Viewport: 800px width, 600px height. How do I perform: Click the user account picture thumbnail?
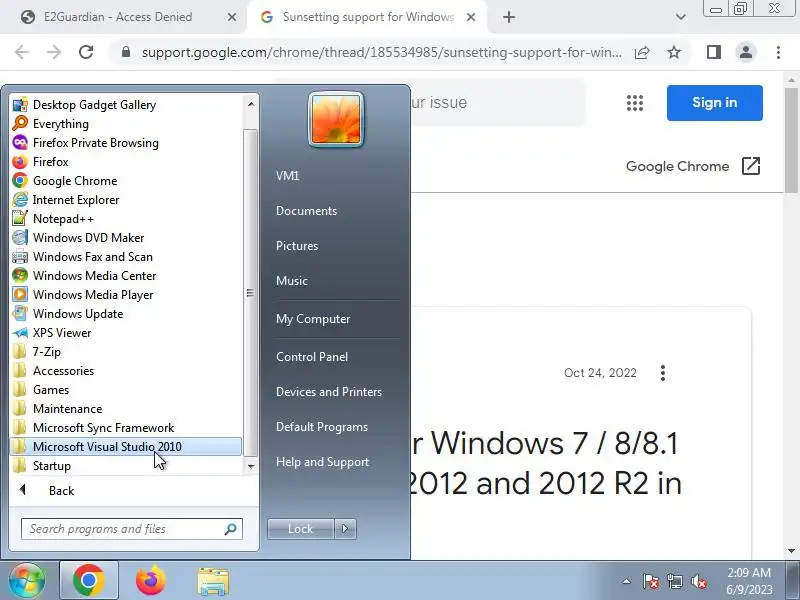click(x=336, y=119)
